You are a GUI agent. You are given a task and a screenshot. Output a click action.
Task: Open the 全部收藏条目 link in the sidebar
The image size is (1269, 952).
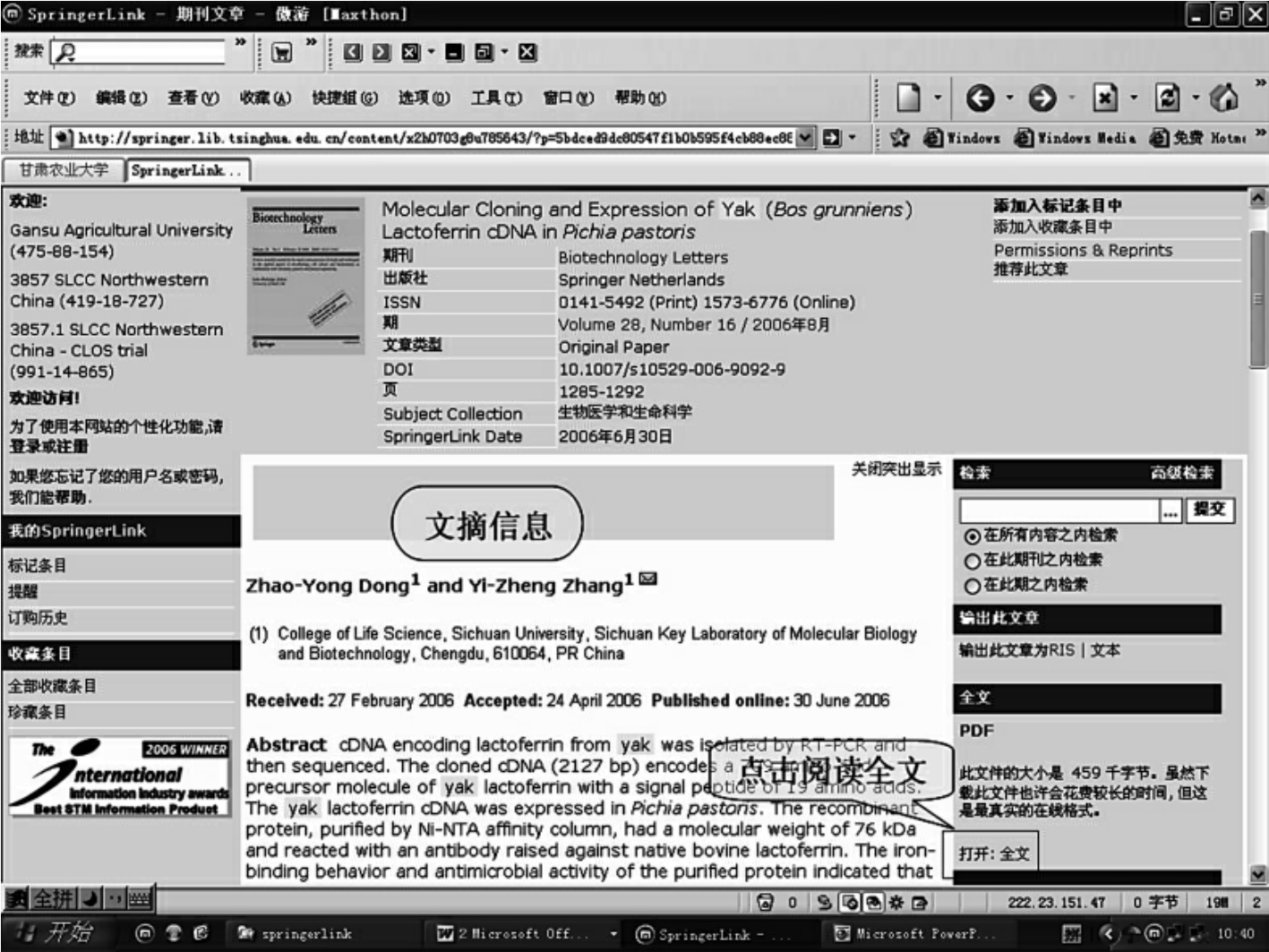tap(52, 686)
